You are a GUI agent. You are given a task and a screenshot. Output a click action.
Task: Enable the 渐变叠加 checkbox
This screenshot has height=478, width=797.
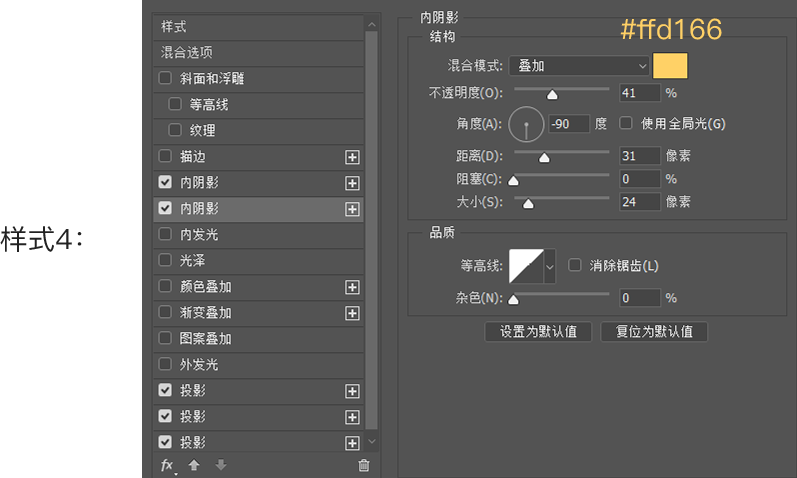coord(165,312)
